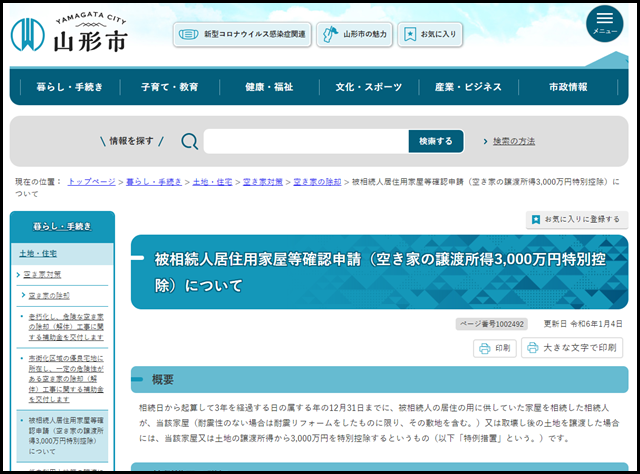Click the chevron next to sidebar 空き家の除却
Viewport: 640px width, 474px height.
tap(23, 295)
